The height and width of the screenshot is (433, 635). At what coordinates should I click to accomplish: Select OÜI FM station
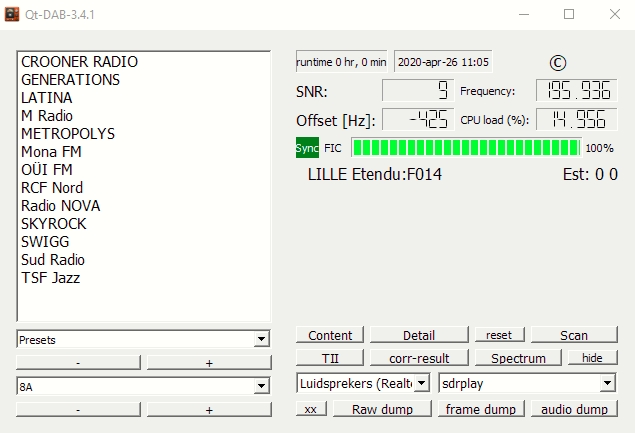[143, 170]
